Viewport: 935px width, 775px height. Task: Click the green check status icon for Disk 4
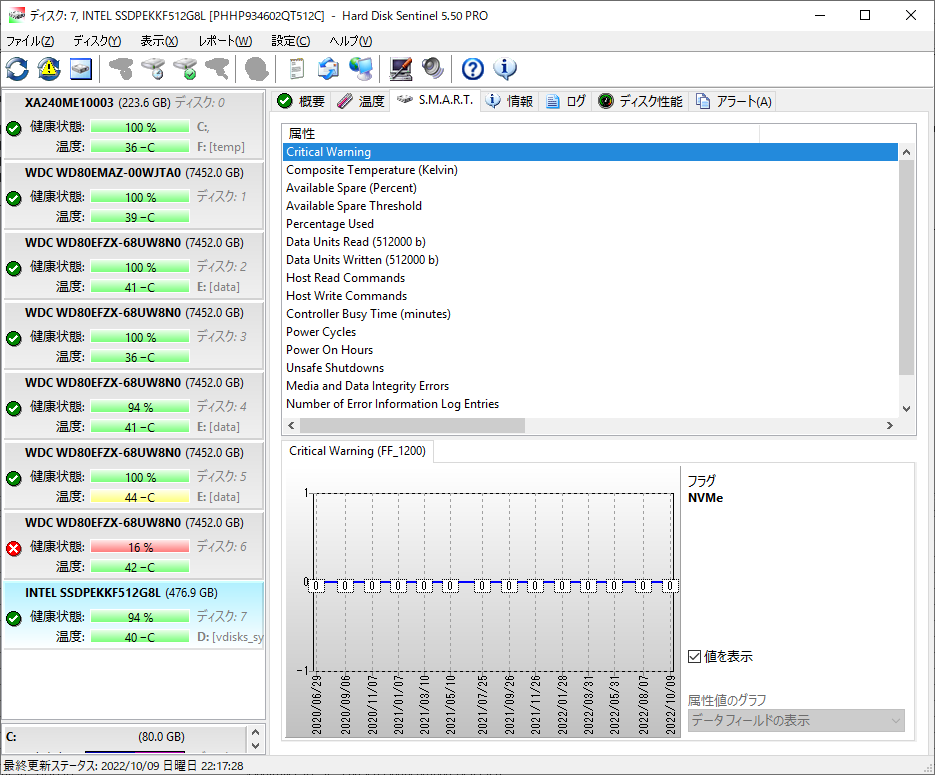(x=14, y=408)
